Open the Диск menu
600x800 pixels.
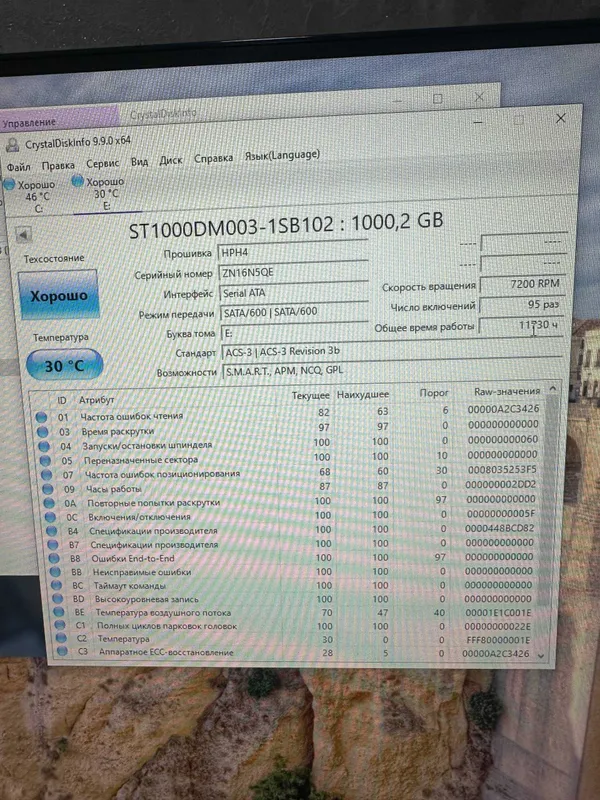coord(171,160)
